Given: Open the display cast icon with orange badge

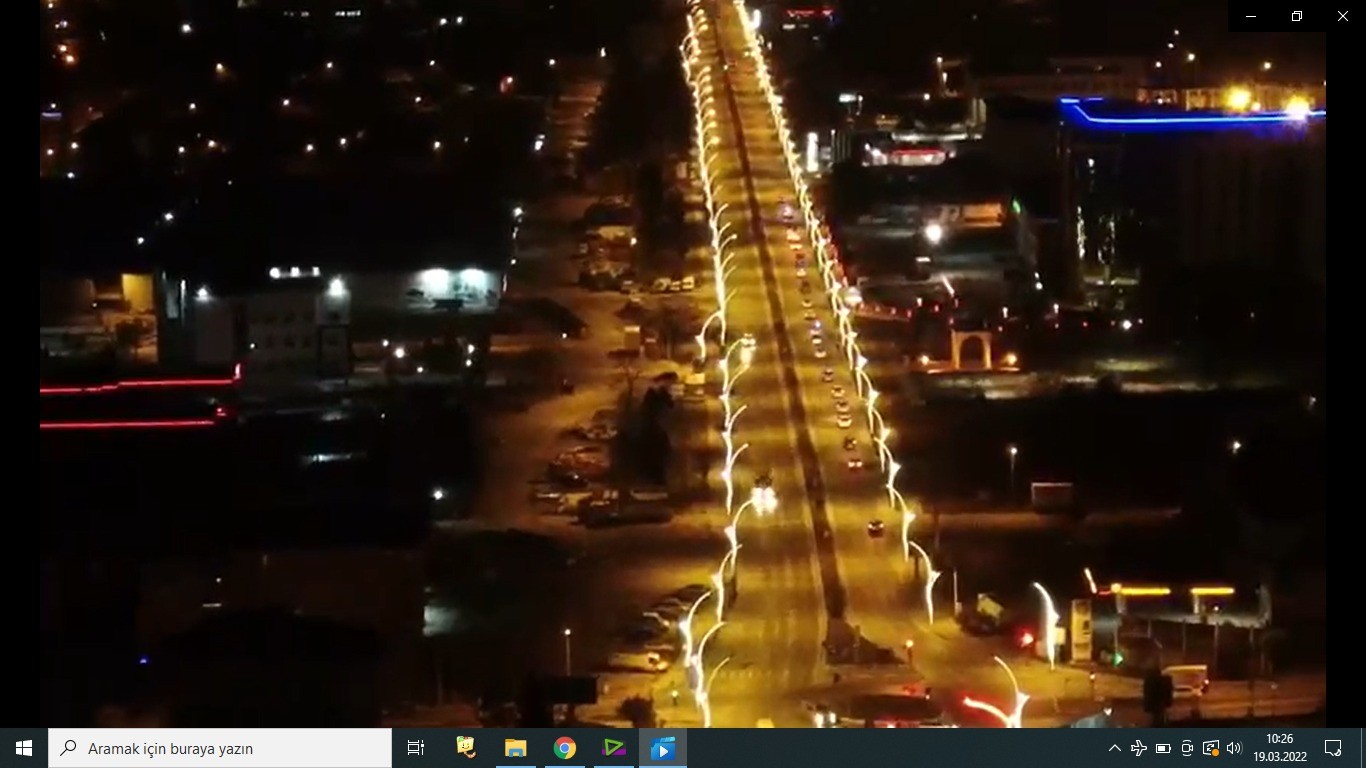Looking at the screenshot, I should click(1210, 747).
